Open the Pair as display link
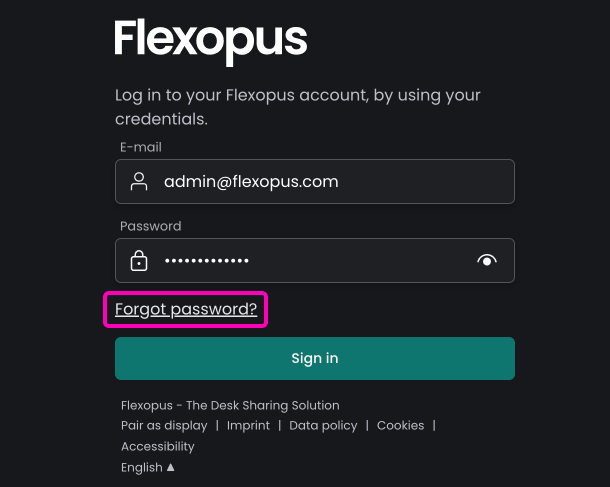Image resolution: width=610 pixels, height=487 pixels. tap(164, 426)
